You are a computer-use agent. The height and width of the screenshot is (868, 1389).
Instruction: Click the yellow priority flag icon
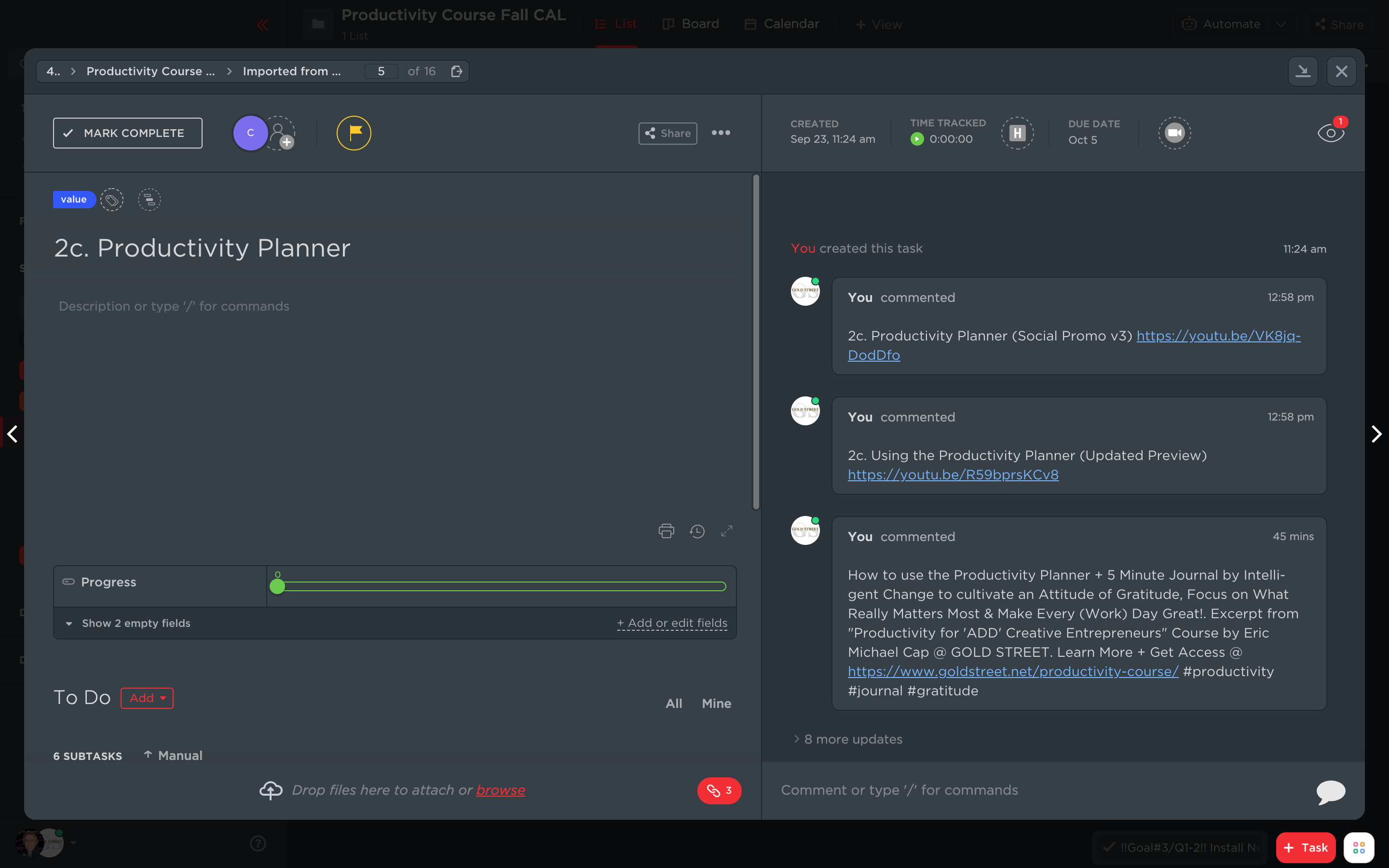(354, 133)
